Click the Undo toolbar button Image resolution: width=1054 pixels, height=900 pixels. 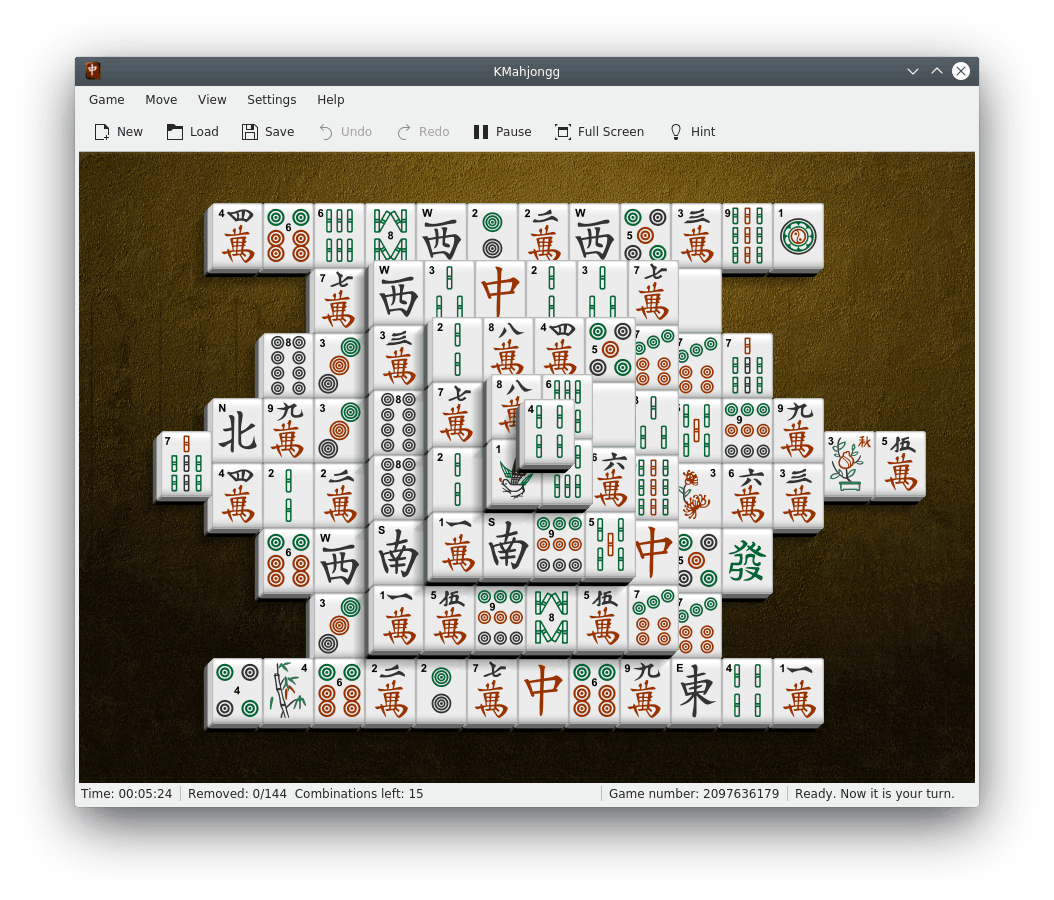(x=346, y=132)
